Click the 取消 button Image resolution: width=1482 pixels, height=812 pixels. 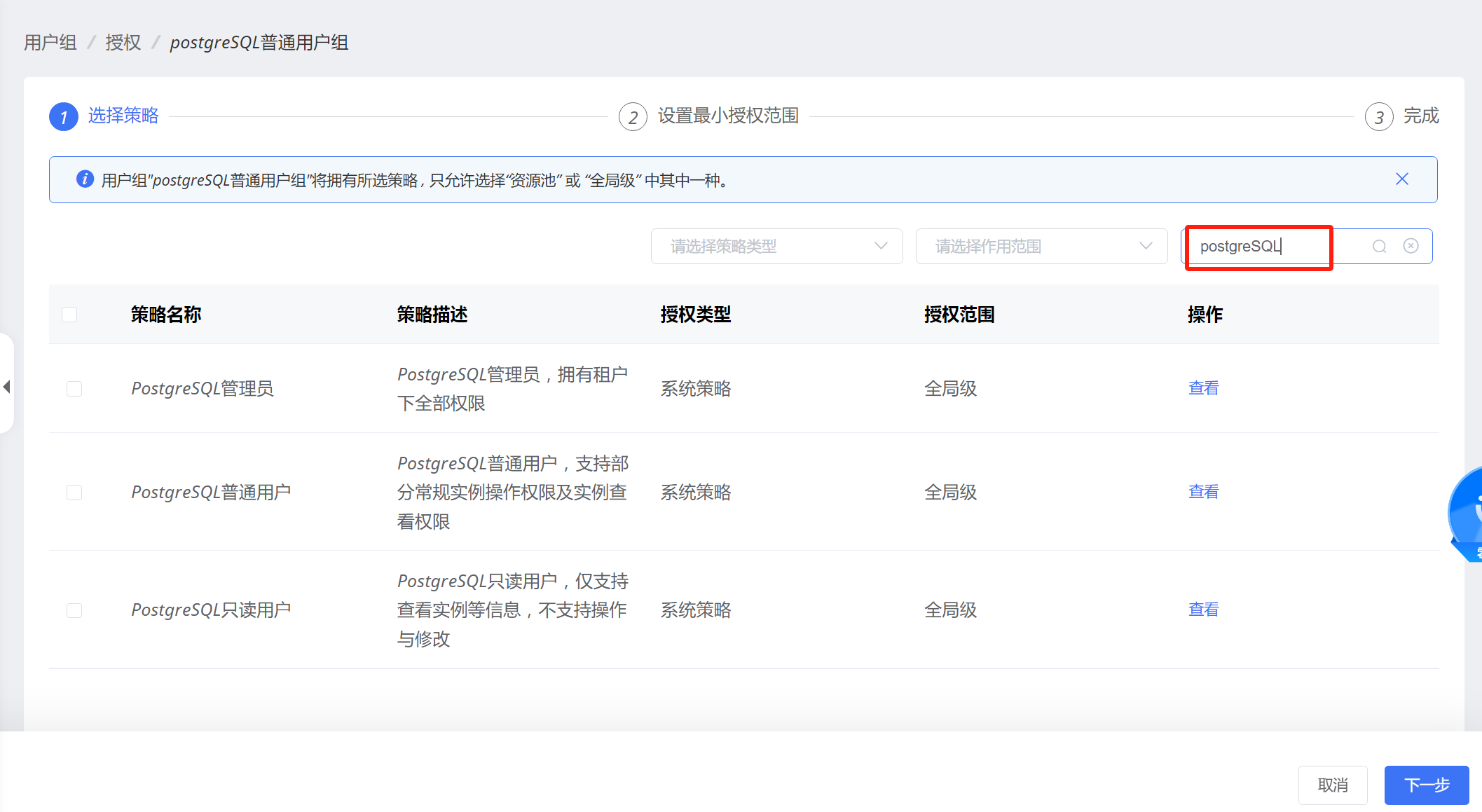(x=1333, y=785)
